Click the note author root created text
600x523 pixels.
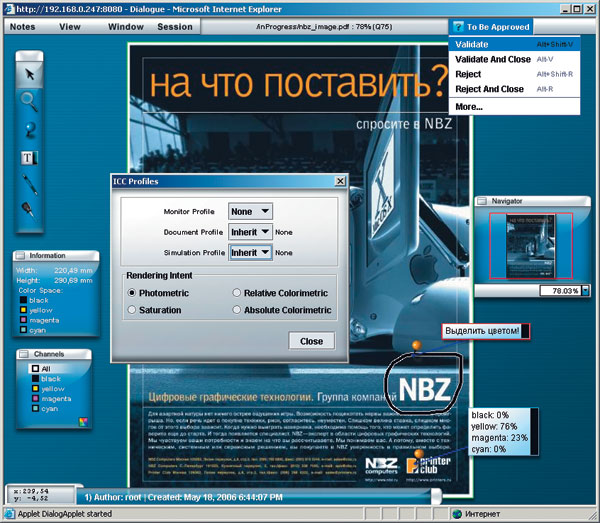point(184,497)
